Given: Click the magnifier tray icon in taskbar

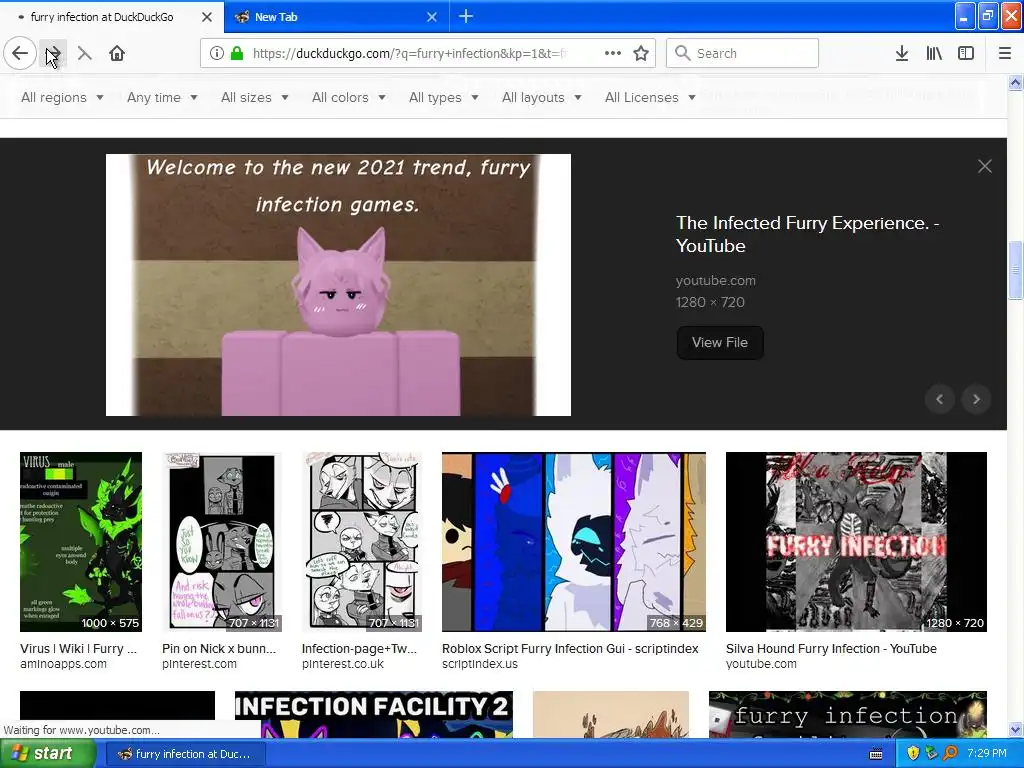Looking at the screenshot, I should pos(950,753).
